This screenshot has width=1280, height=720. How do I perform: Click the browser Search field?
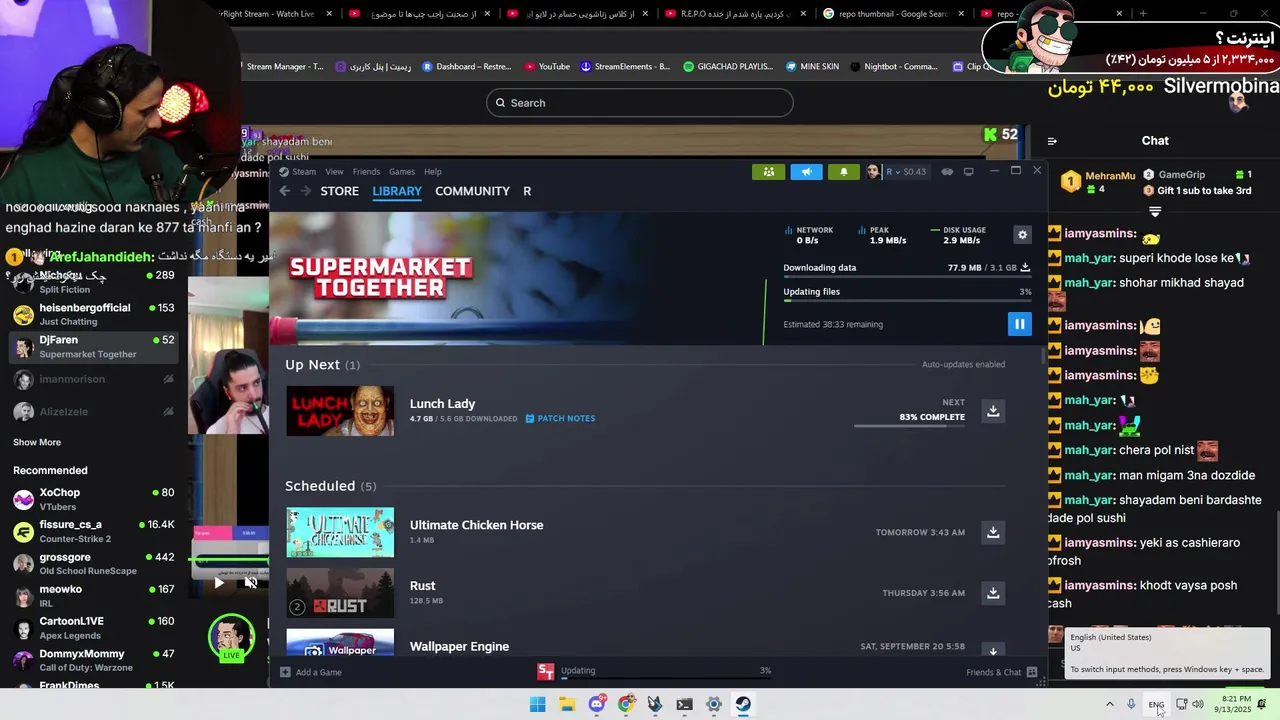point(640,103)
